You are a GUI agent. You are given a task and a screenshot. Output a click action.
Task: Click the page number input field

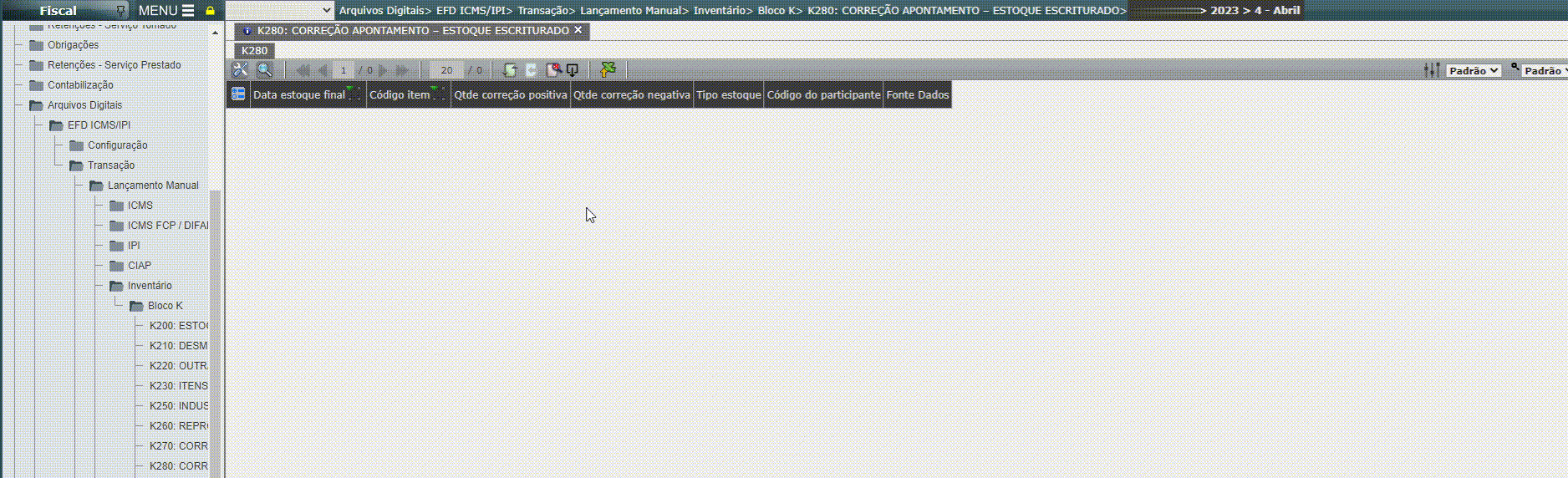pyautogui.click(x=343, y=70)
